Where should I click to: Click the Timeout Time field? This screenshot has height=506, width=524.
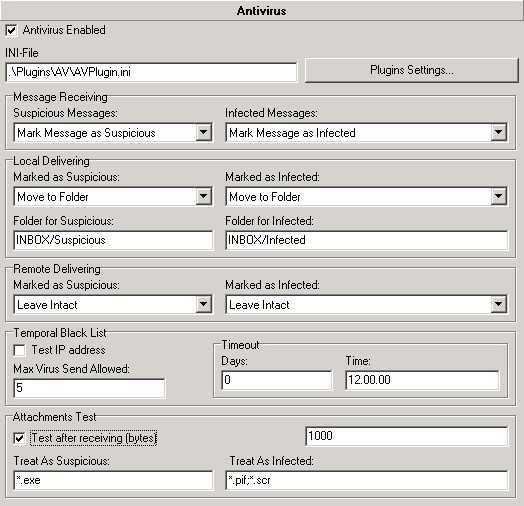click(x=422, y=380)
